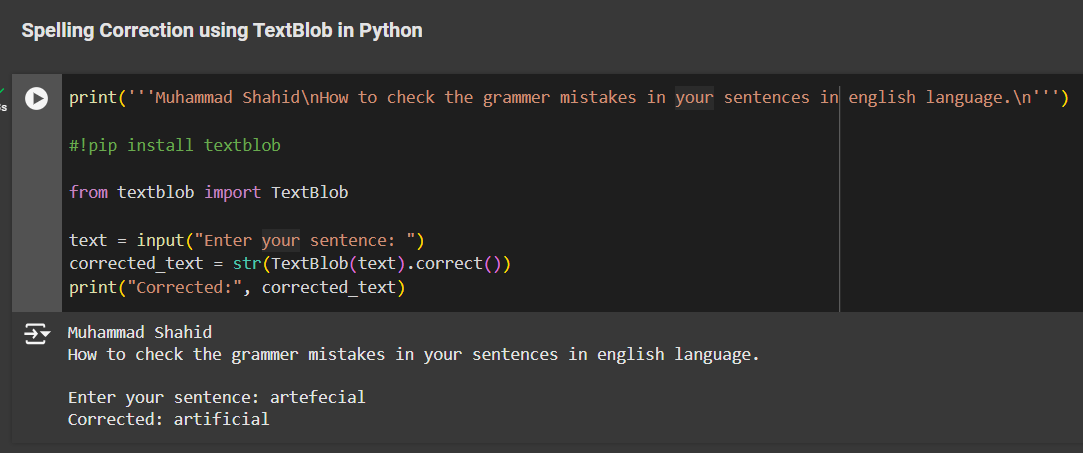The image size is (1083, 453).
Task: Toggle the cell output visibility icon
Action: tap(37, 334)
